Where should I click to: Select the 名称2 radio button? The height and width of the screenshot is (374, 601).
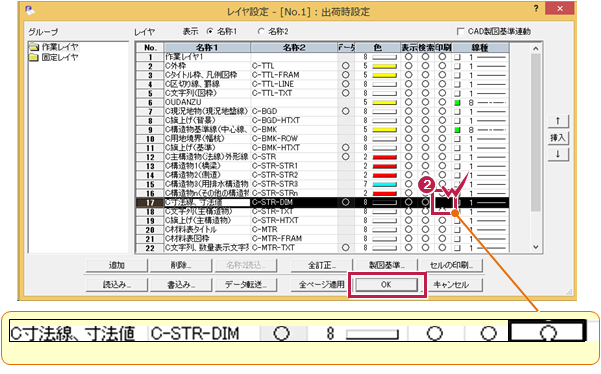[x=261, y=31]
